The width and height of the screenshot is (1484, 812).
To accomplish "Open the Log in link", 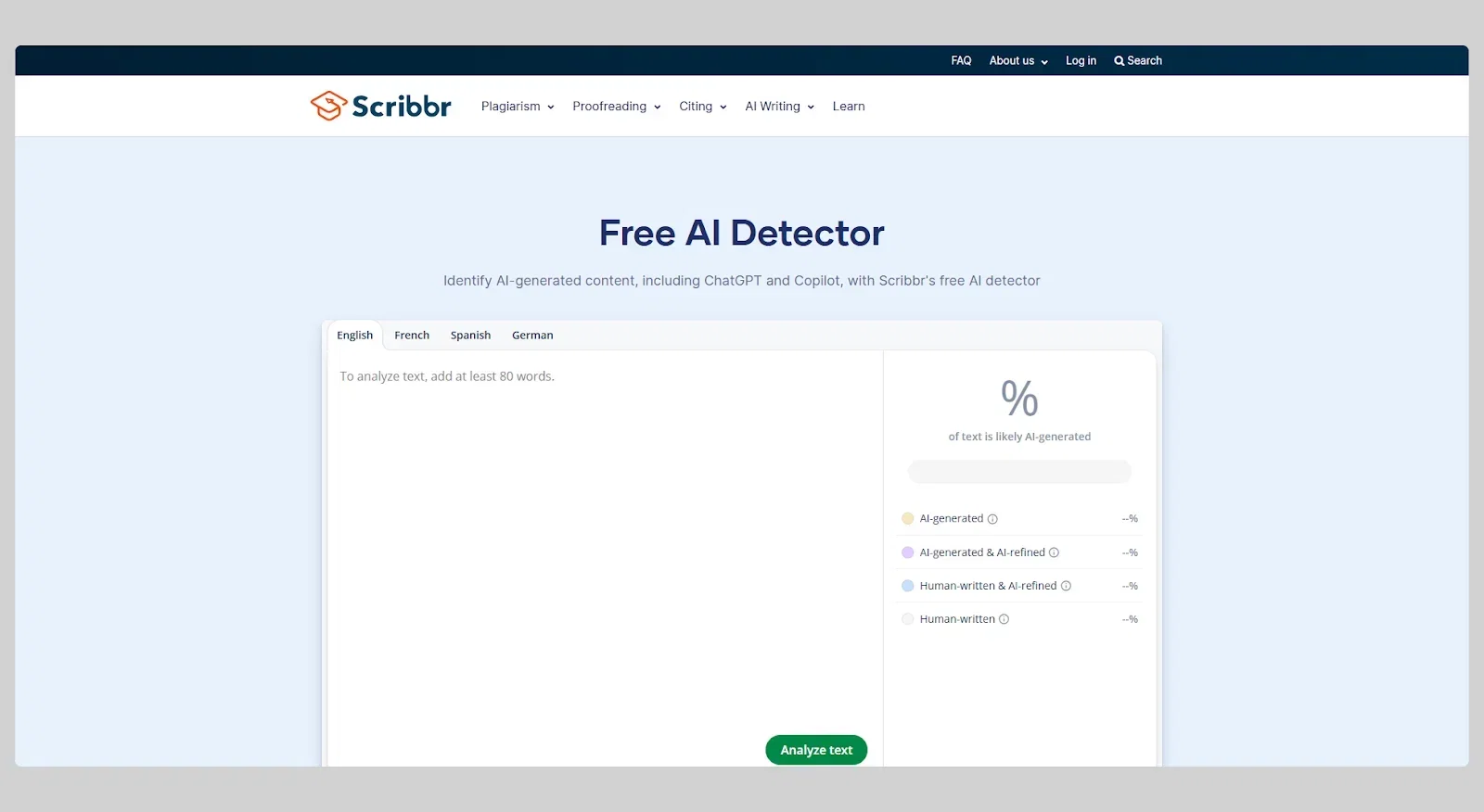I will (x=1081, y=61).
